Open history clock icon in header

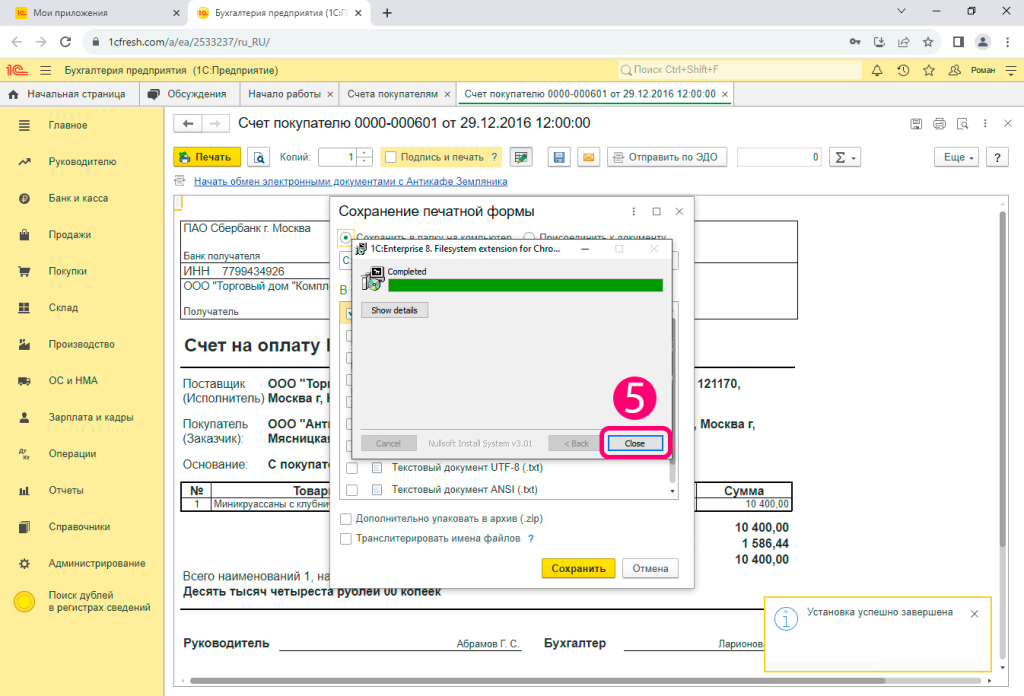pos(903,70)
